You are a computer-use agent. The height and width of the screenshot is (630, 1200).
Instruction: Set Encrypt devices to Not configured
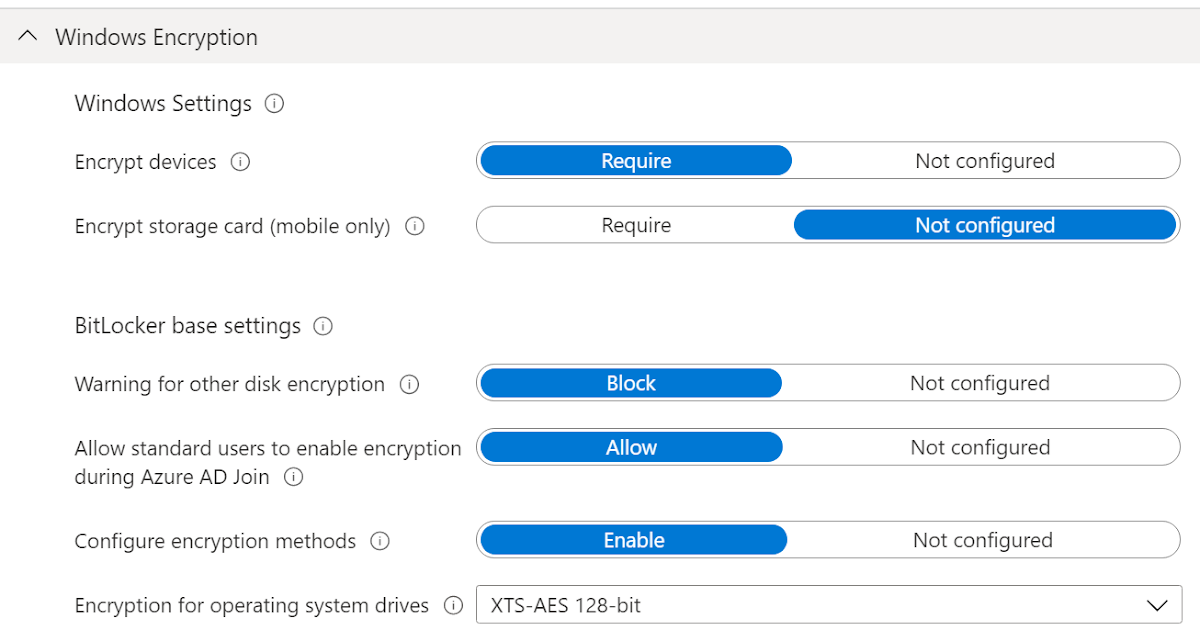[984, 160]
